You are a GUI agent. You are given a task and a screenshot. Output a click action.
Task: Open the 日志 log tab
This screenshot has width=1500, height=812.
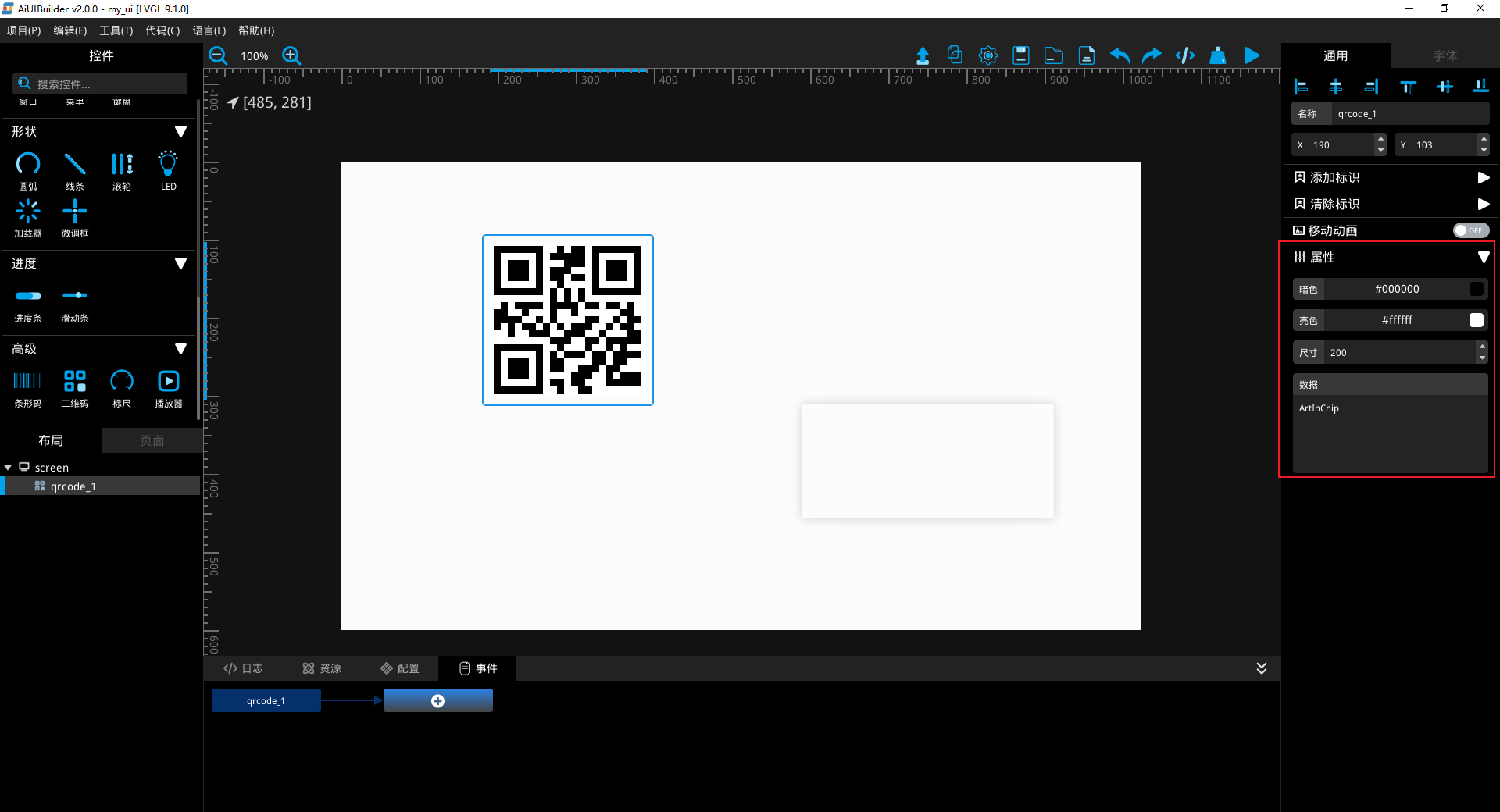click(243, 668)
